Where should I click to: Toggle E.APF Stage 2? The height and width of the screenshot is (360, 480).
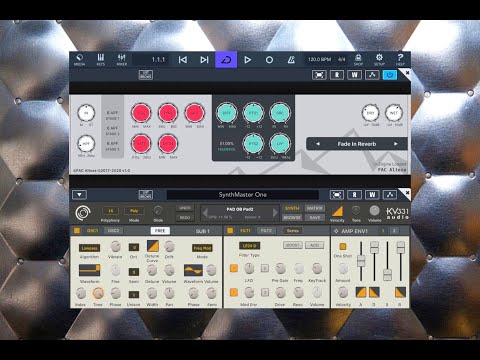[x=112, y=131]
